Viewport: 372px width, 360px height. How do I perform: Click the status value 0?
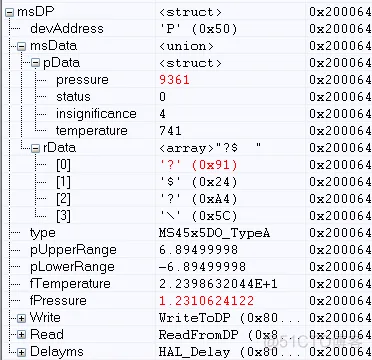(163, 97)
